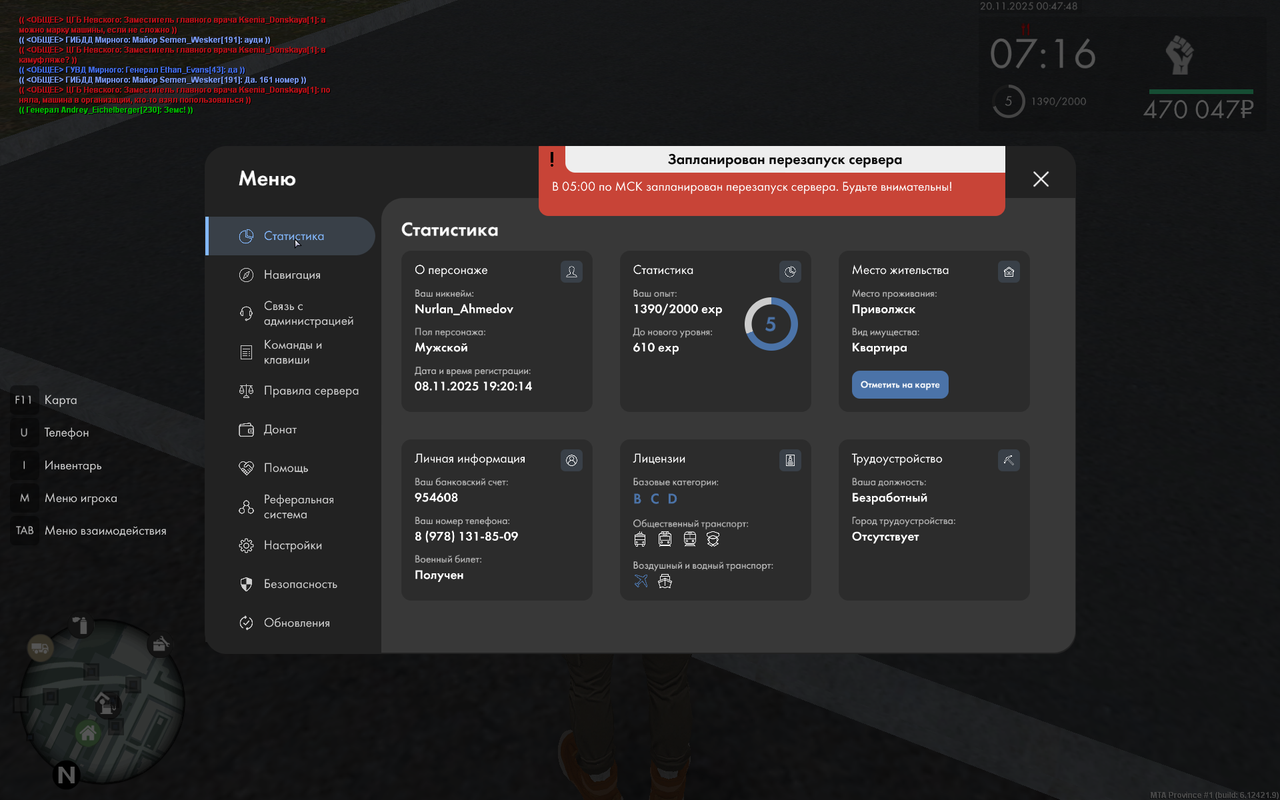Click the checkmark badge icon for Обновления
Screen dimensions: 1280x800
coord(246,623)
